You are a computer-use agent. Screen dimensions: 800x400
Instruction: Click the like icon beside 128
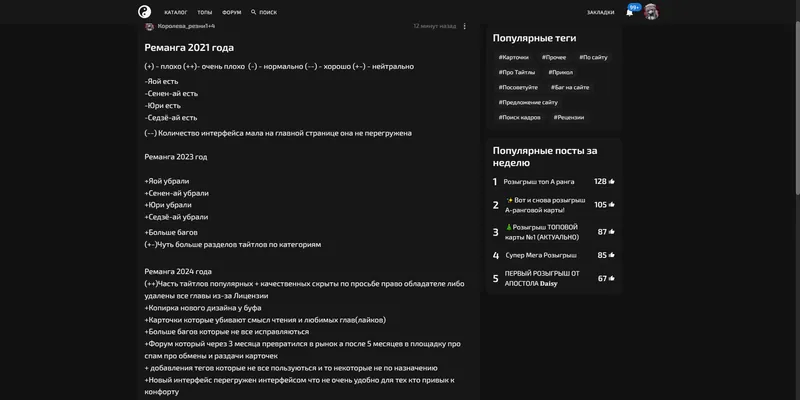click(x=612, y=182)
